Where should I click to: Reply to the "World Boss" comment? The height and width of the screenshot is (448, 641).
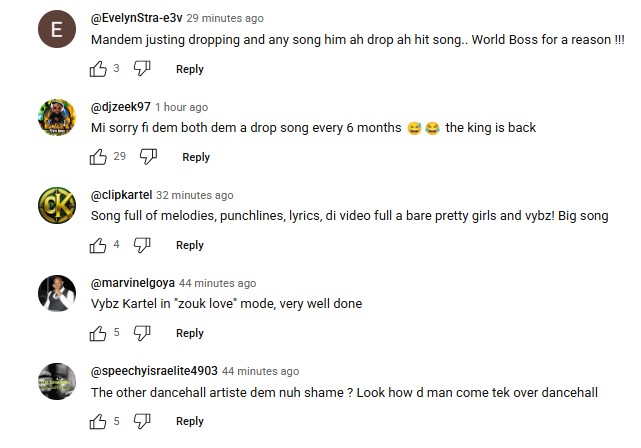coord(190,69)
